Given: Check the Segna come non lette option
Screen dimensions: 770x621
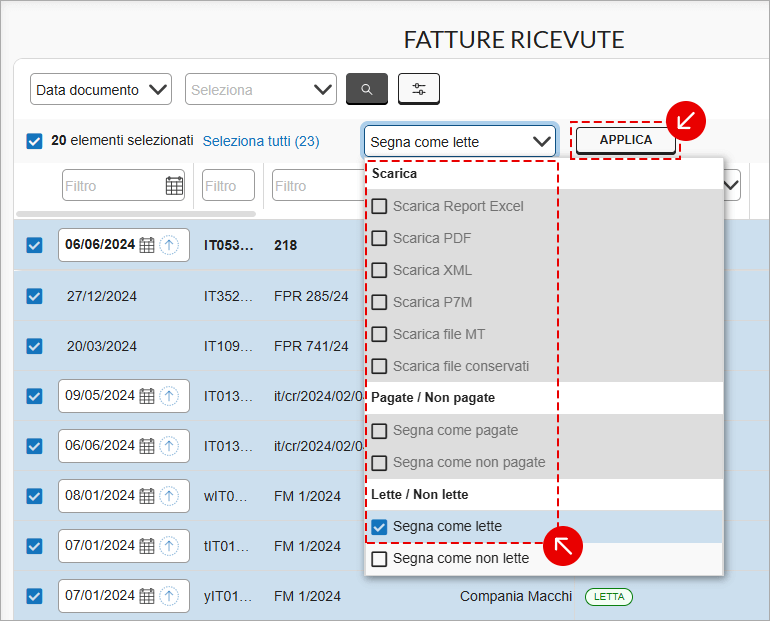Looking at the screenshot, I should pyautogui.click(x=379, y=559).
